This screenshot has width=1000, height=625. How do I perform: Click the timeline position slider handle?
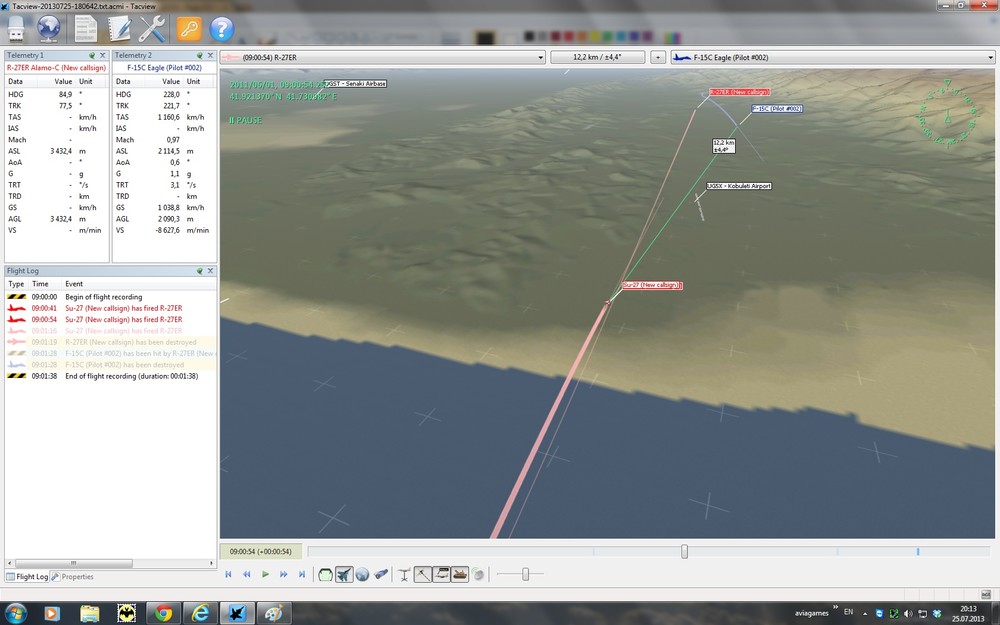click(x=684, y=551)
